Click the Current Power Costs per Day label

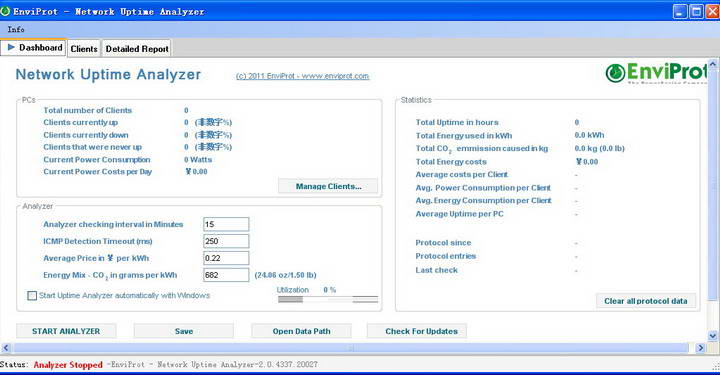click(x=97, y=172)
